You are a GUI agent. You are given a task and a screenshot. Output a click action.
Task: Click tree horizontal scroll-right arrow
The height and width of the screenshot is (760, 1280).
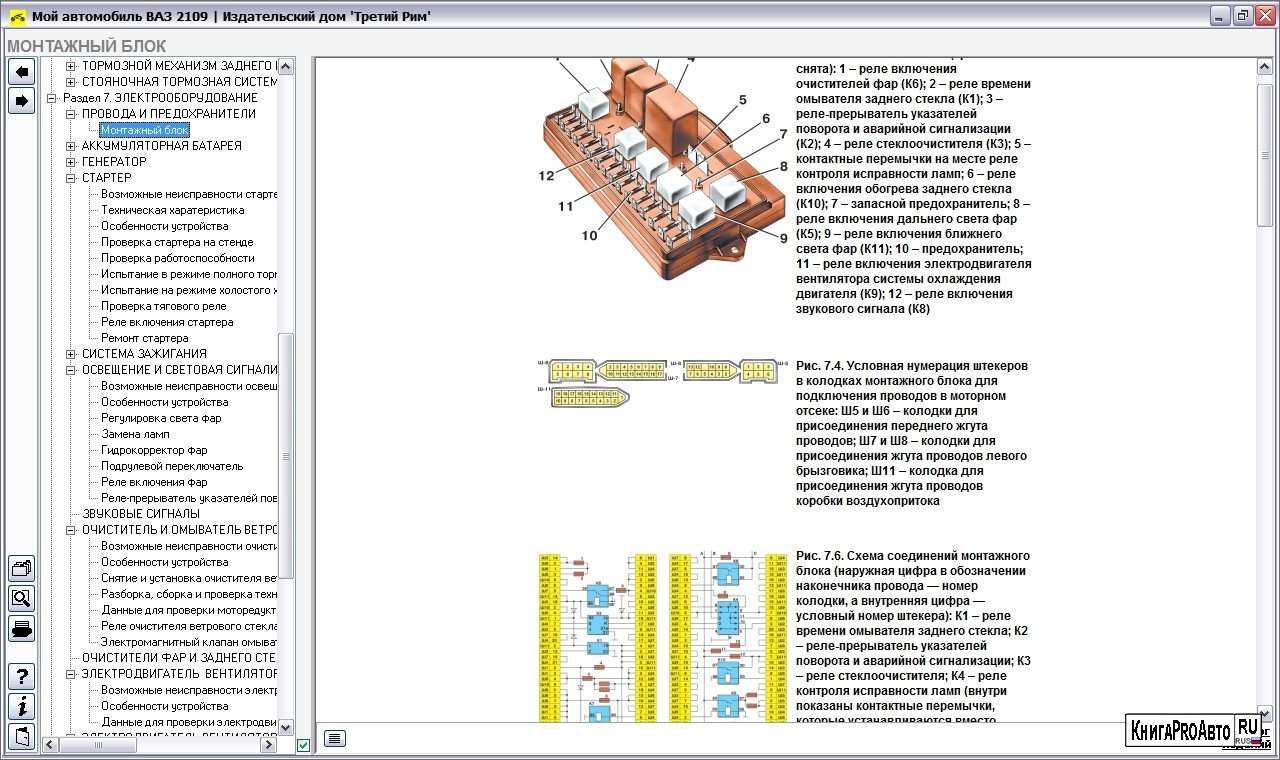tap(268, 745)
